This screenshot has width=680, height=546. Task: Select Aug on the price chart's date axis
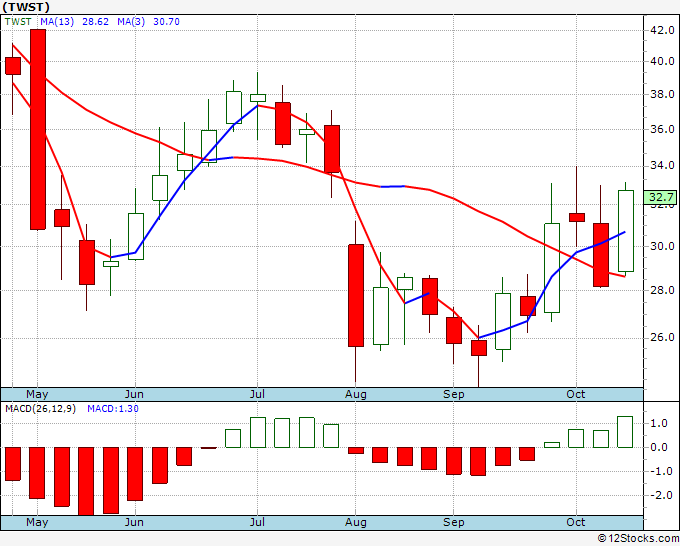(356, 394)
